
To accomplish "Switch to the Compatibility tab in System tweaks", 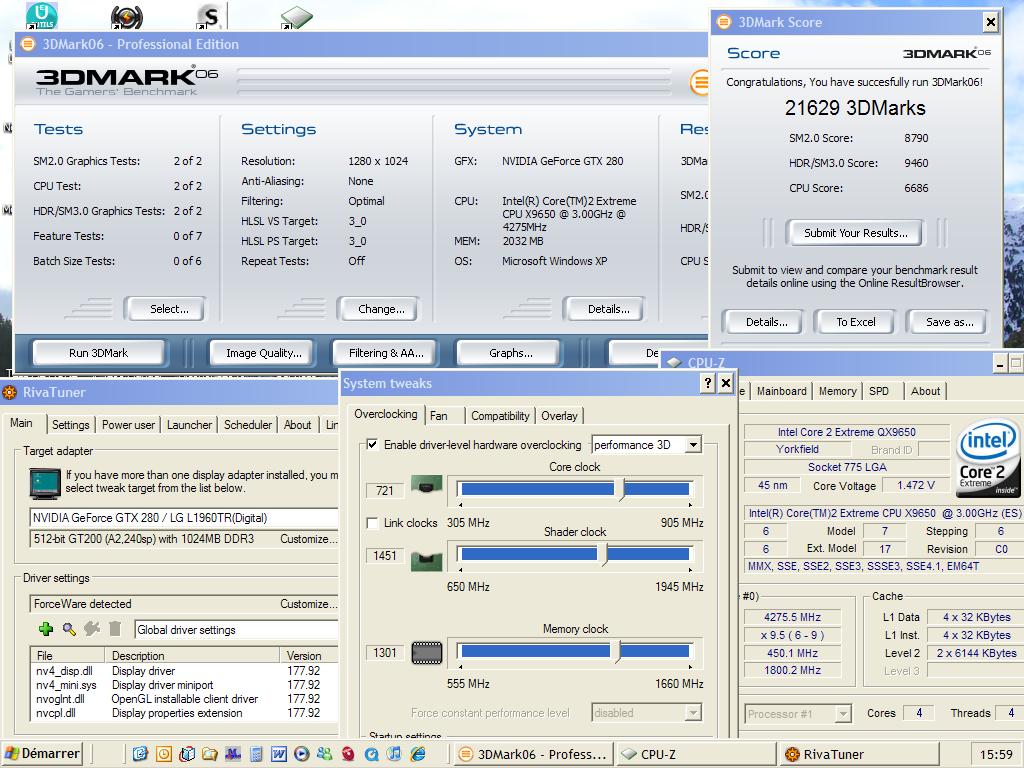I will click(500, 416).
